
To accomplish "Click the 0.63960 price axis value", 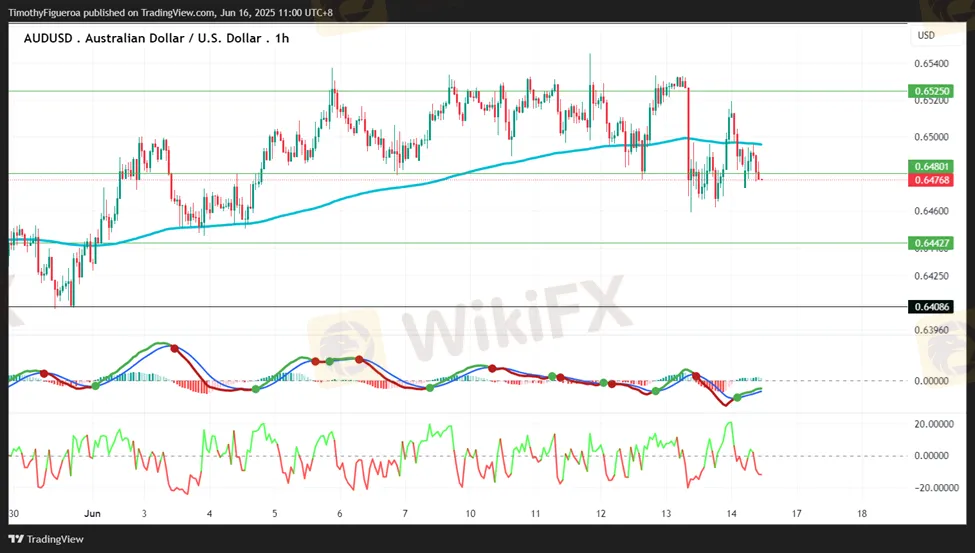I will 930,329.
